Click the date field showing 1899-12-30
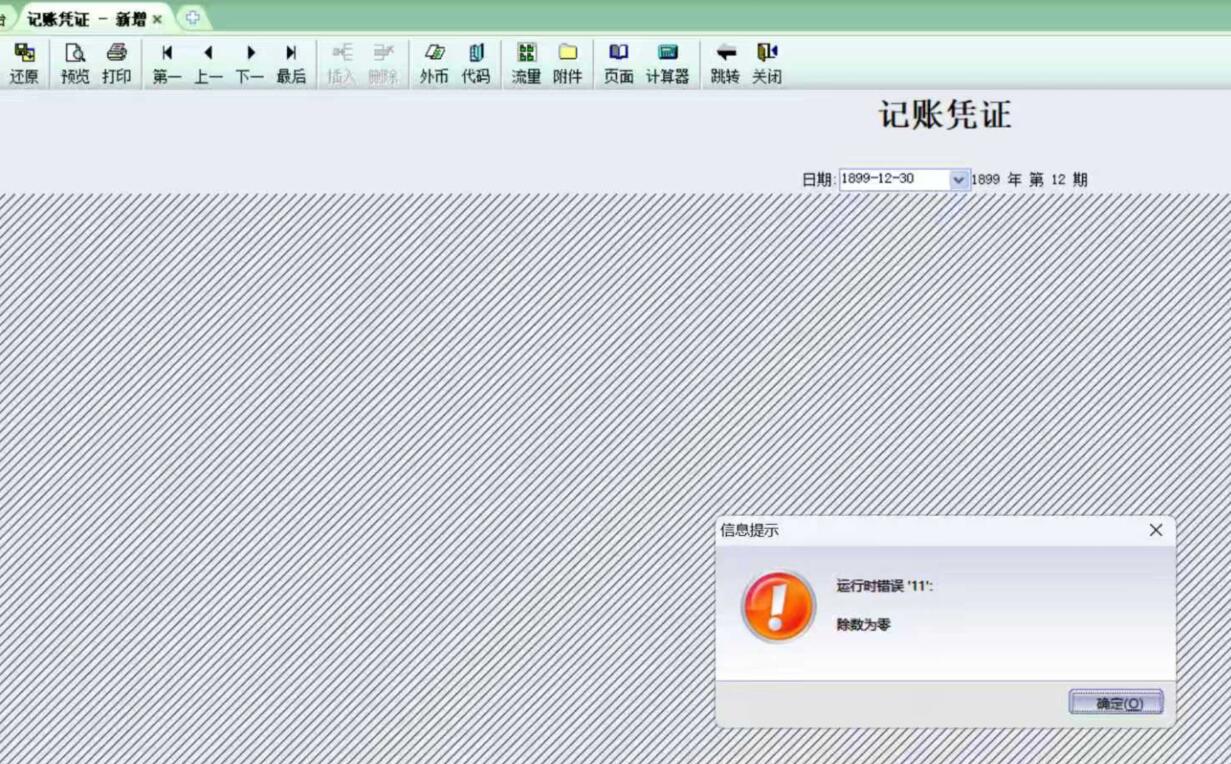Screen dimensions: 1231x764 (892, 180)
